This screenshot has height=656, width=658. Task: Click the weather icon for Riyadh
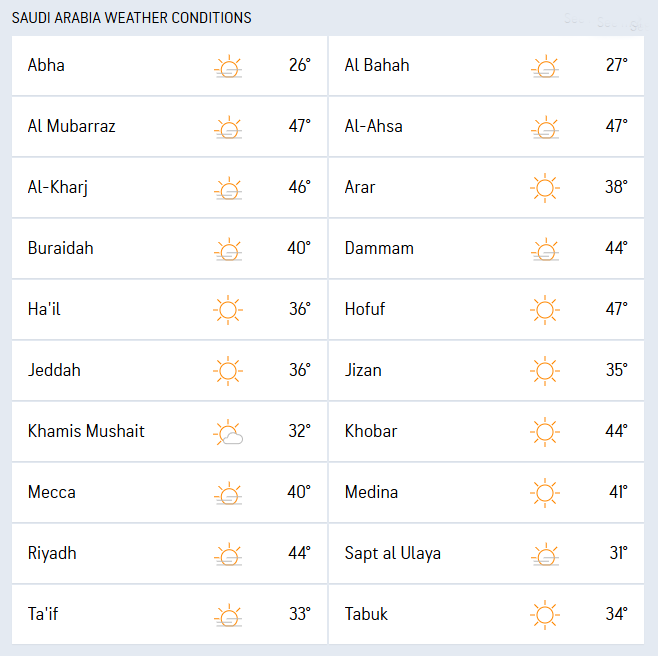coord(228,554)
